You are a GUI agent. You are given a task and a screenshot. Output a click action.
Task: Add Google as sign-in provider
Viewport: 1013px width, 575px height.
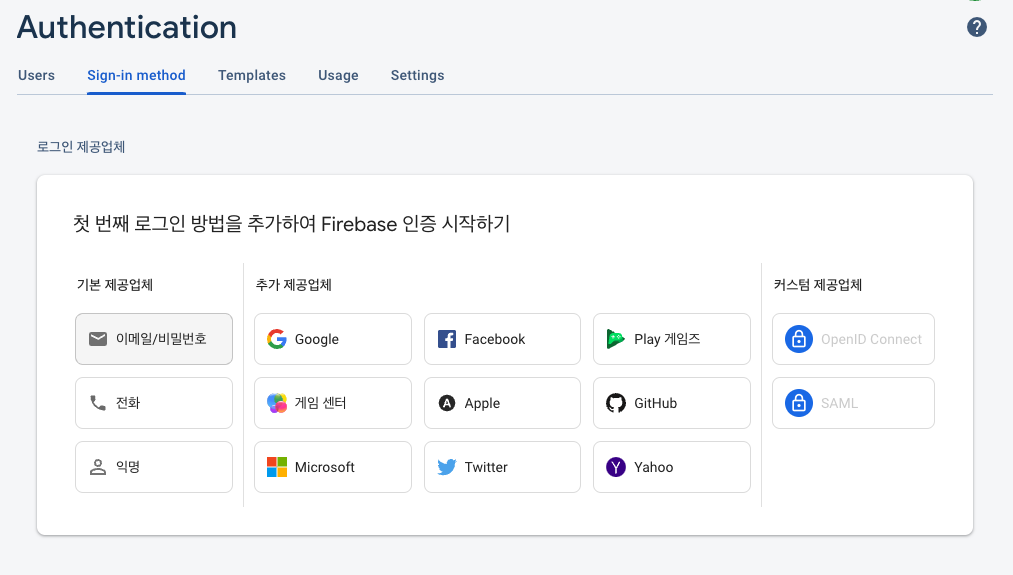[x=333, y=339]
